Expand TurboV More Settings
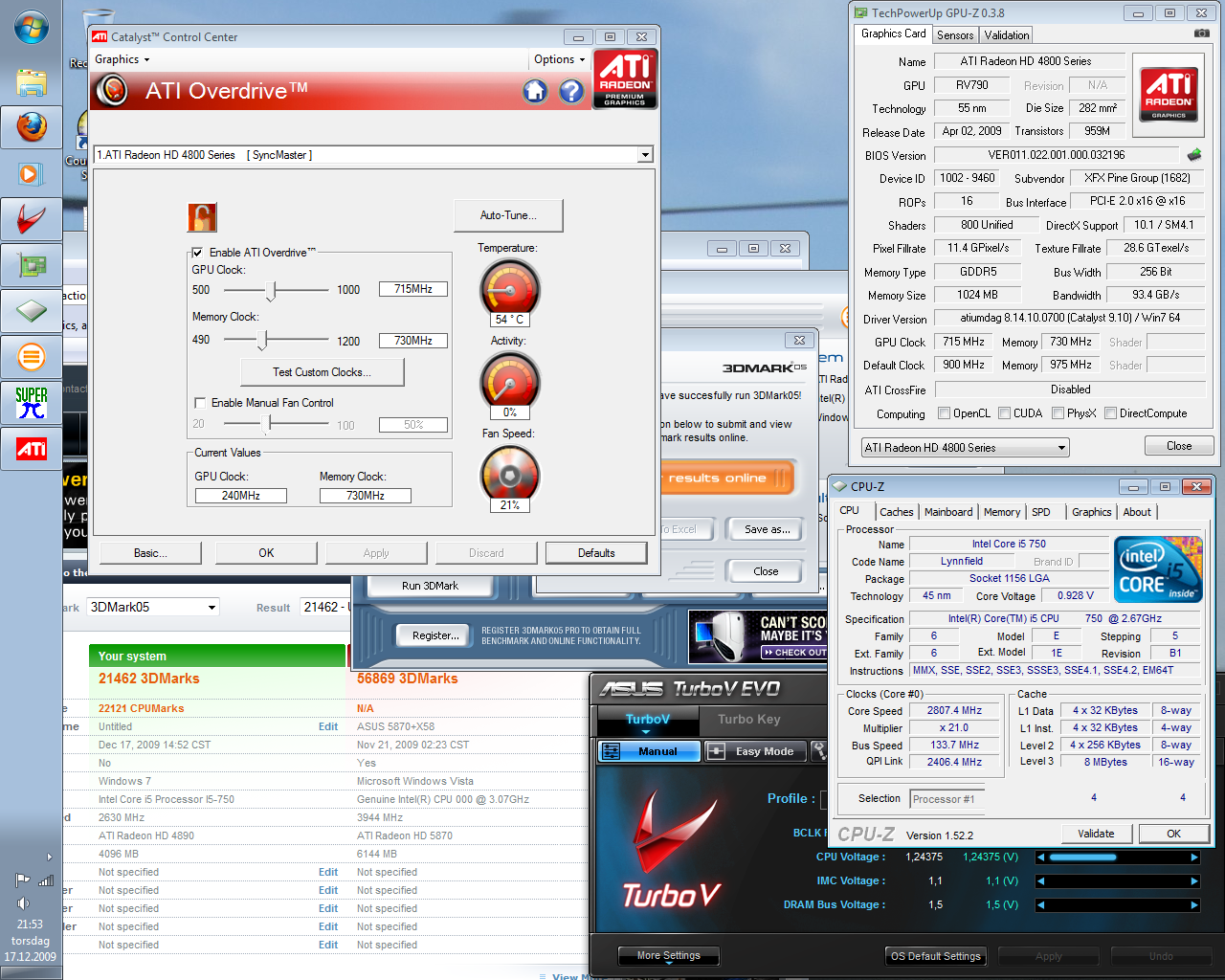1225x980 pixels. [669, 956]
